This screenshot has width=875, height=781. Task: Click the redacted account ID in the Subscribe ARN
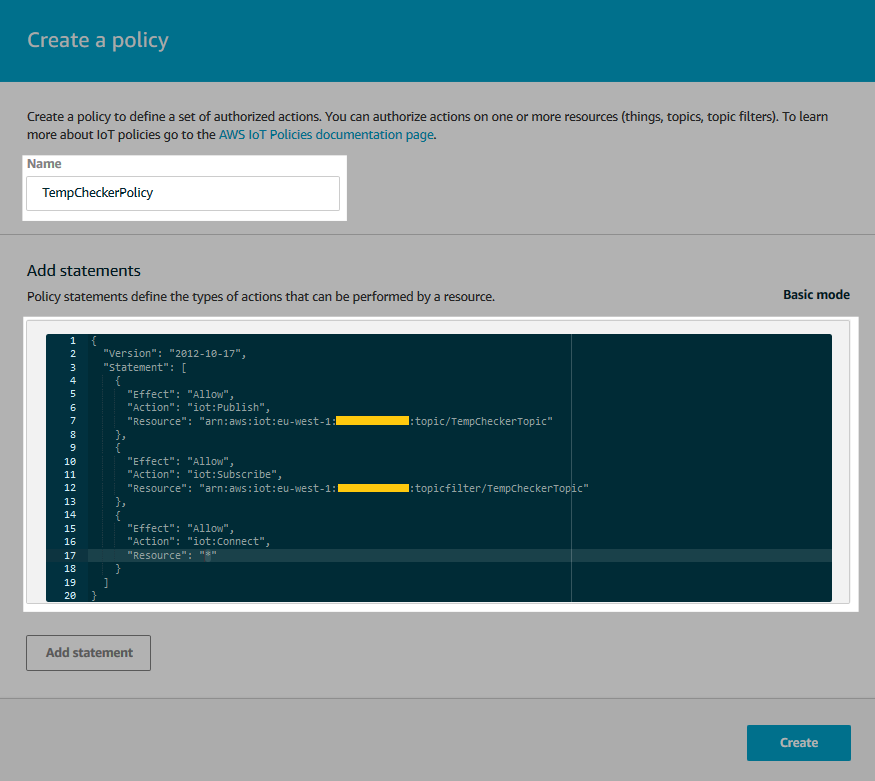pos(372,487)
